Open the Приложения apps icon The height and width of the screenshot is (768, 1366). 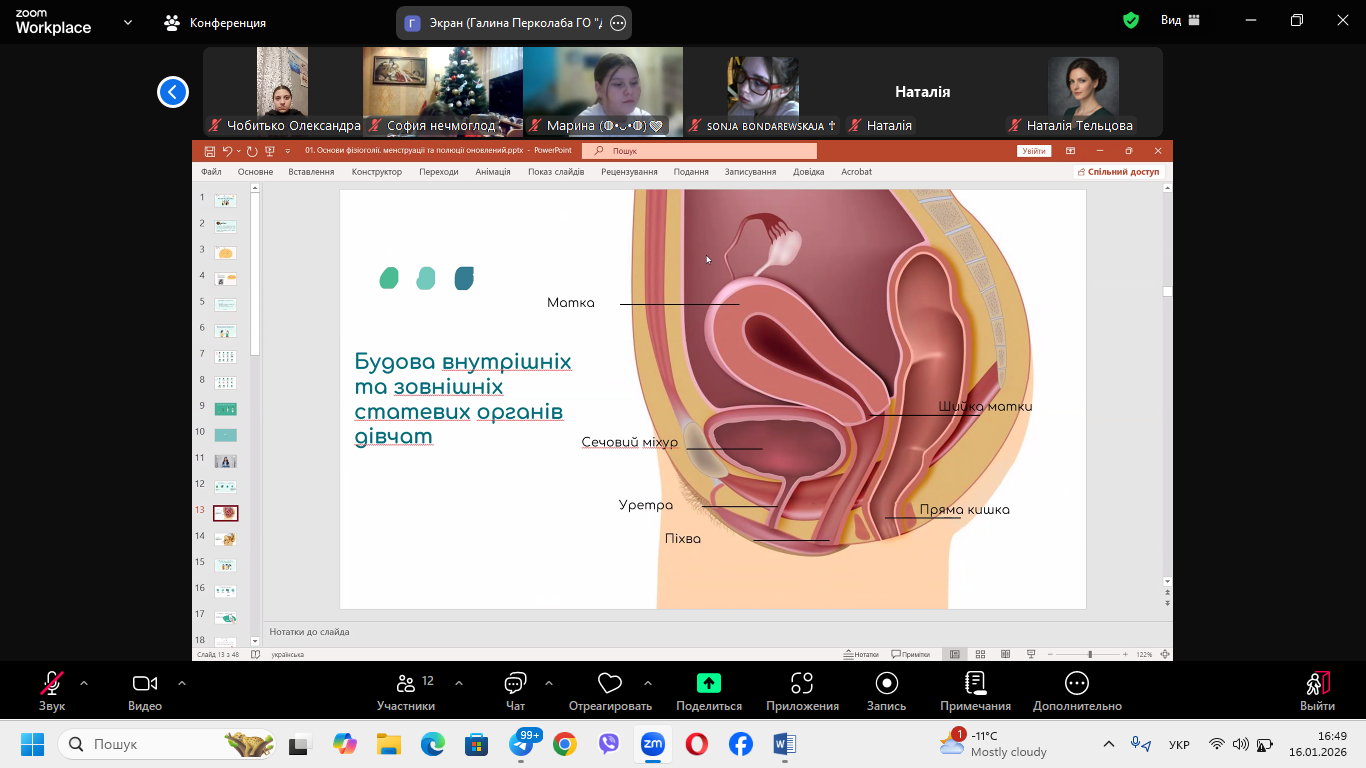[802, 683]
